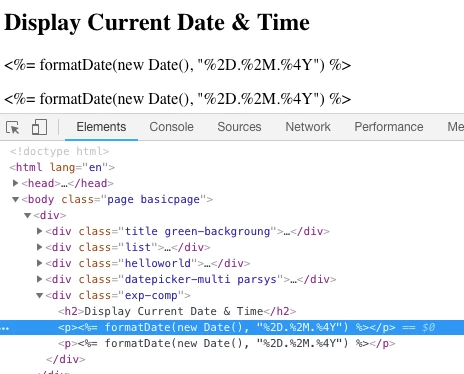The height and width of the screenshot is (374, 464).
Task: Click the first formatDate paragraph on page
Action: 178,65
